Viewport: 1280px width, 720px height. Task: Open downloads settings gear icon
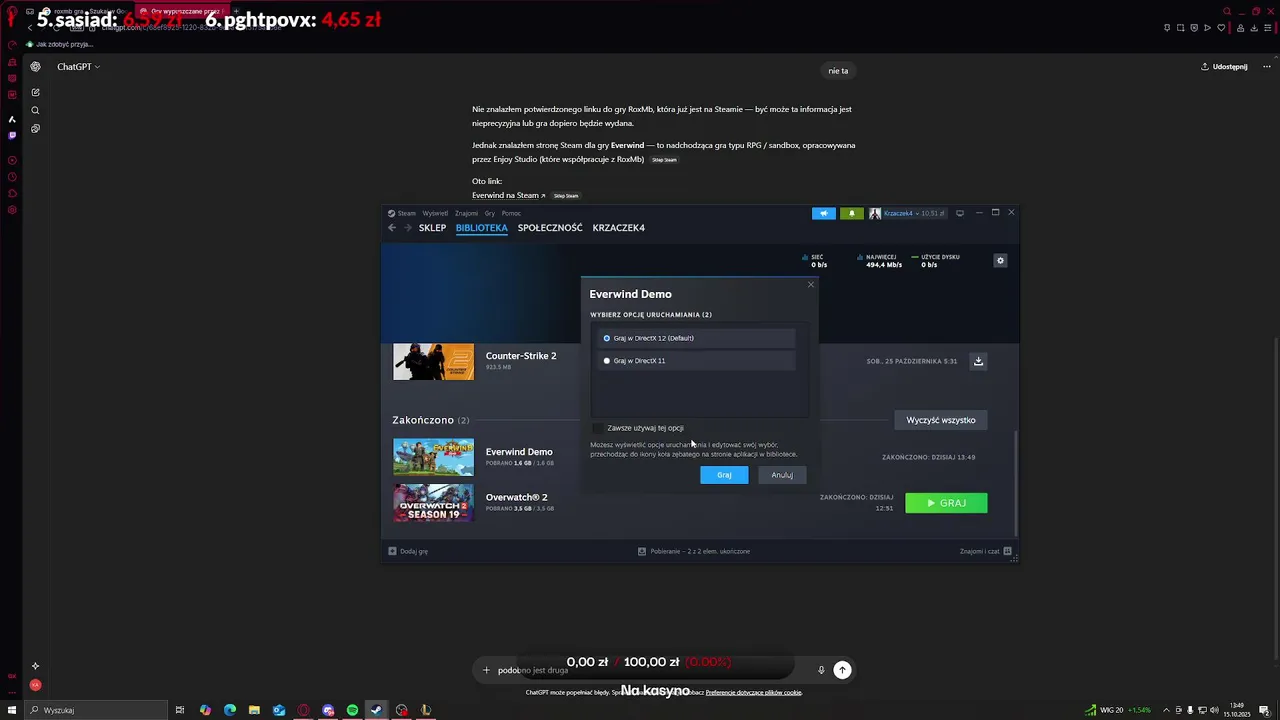point(1000,261)
